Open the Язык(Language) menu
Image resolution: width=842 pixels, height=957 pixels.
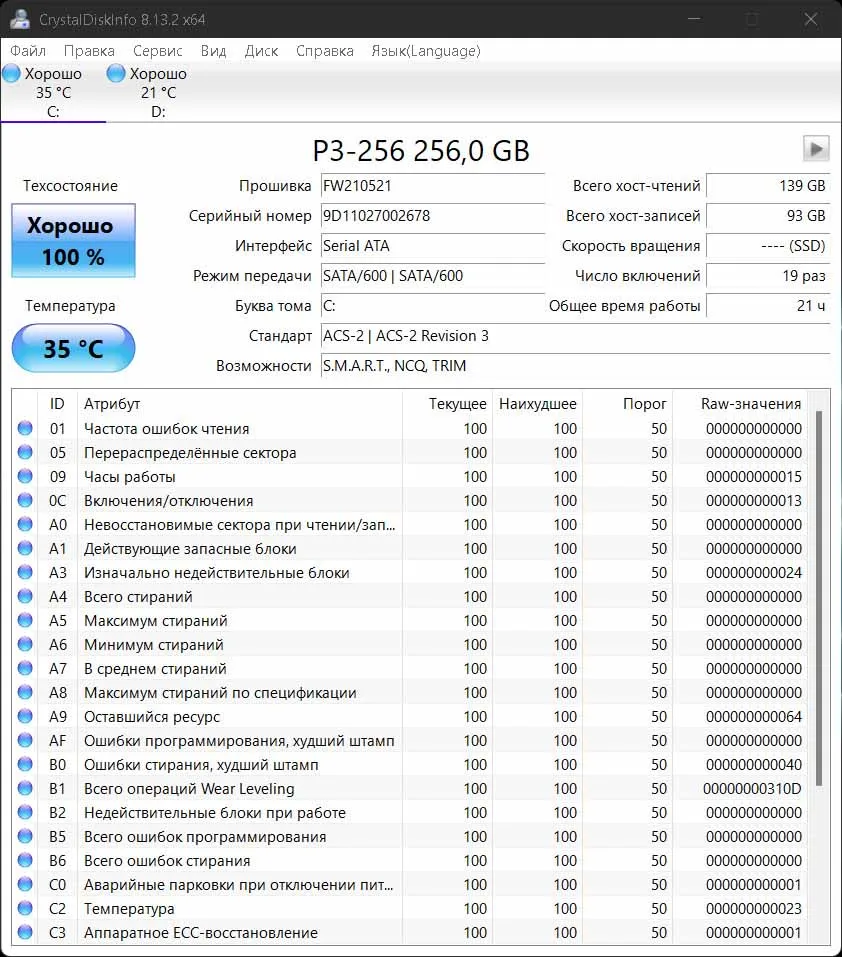426,51
